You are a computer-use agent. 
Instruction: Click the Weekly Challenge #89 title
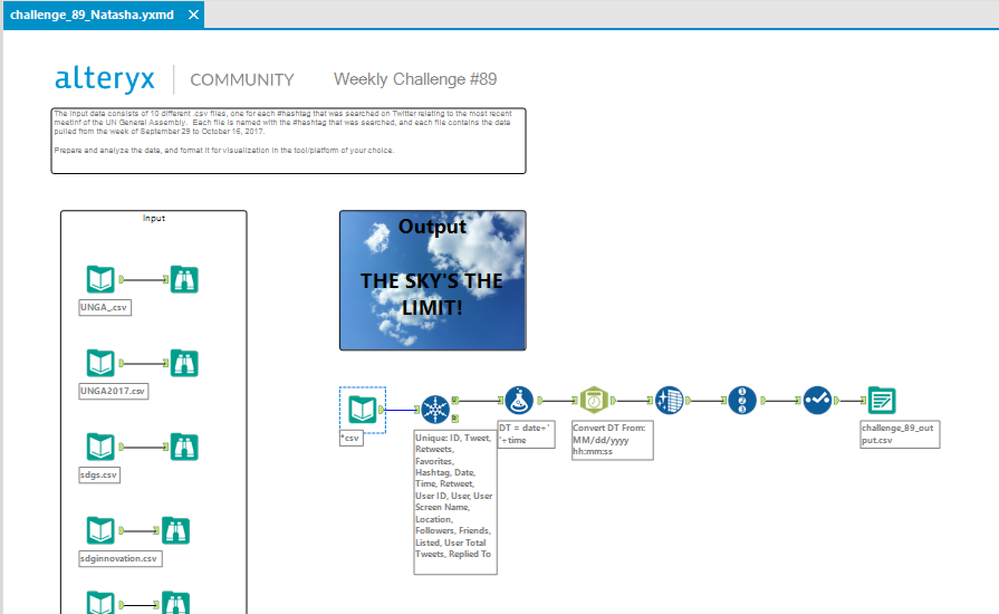[415, 79]
